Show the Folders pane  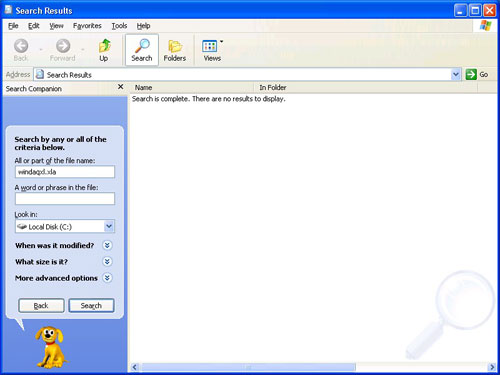click(175, 50)
